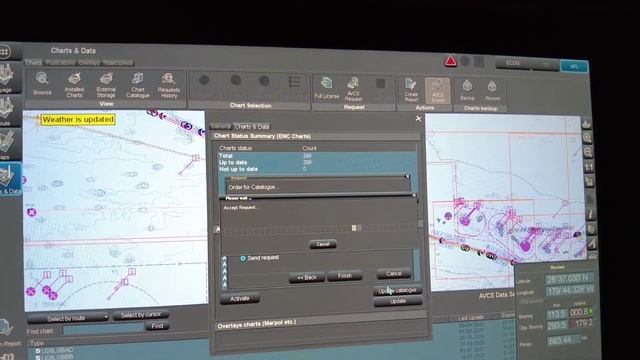Click the chart info (i) tool
Screen dimensions: 640x360
click(x=590, y=214)
